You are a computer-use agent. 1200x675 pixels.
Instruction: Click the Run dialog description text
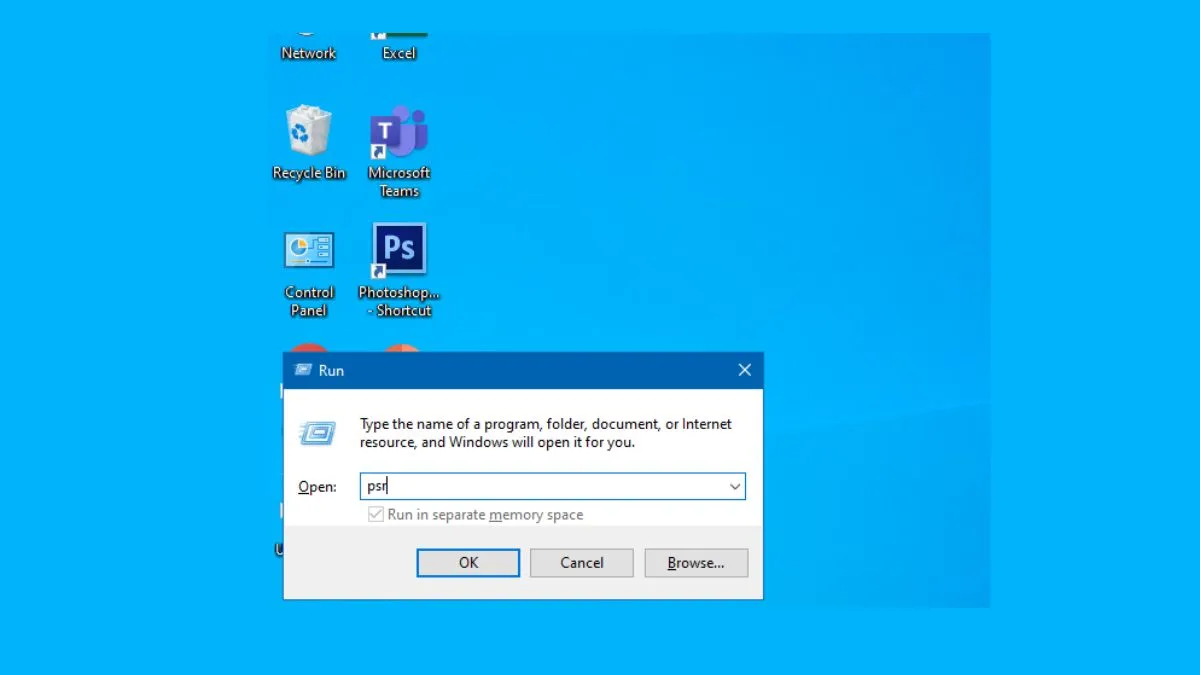click(x=545, y=433)
